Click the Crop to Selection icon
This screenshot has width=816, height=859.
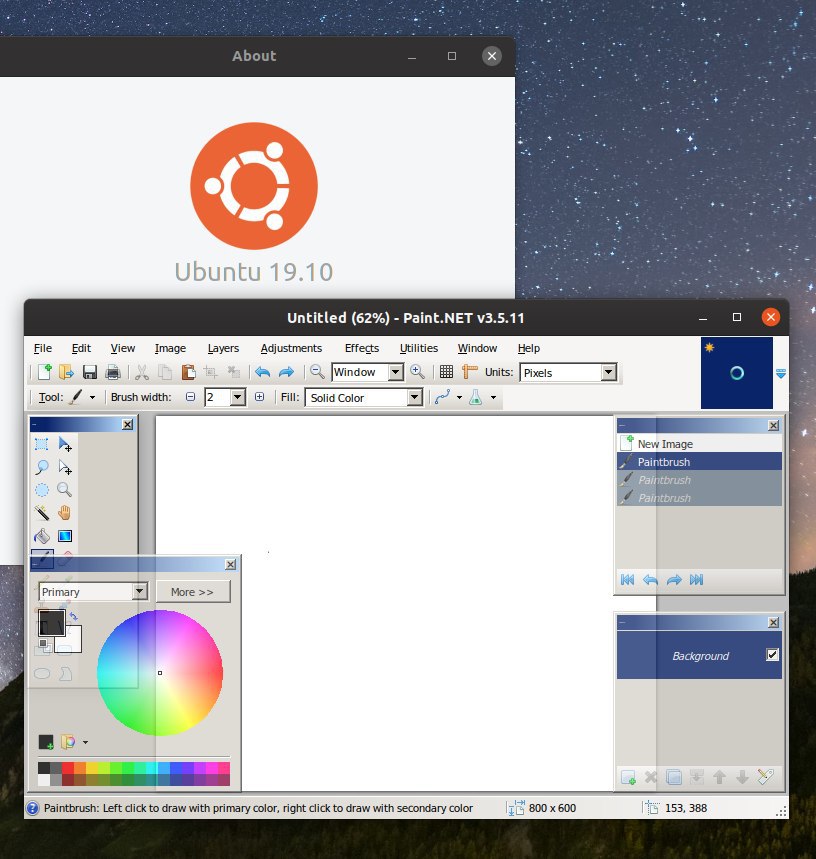coord(210,372)
